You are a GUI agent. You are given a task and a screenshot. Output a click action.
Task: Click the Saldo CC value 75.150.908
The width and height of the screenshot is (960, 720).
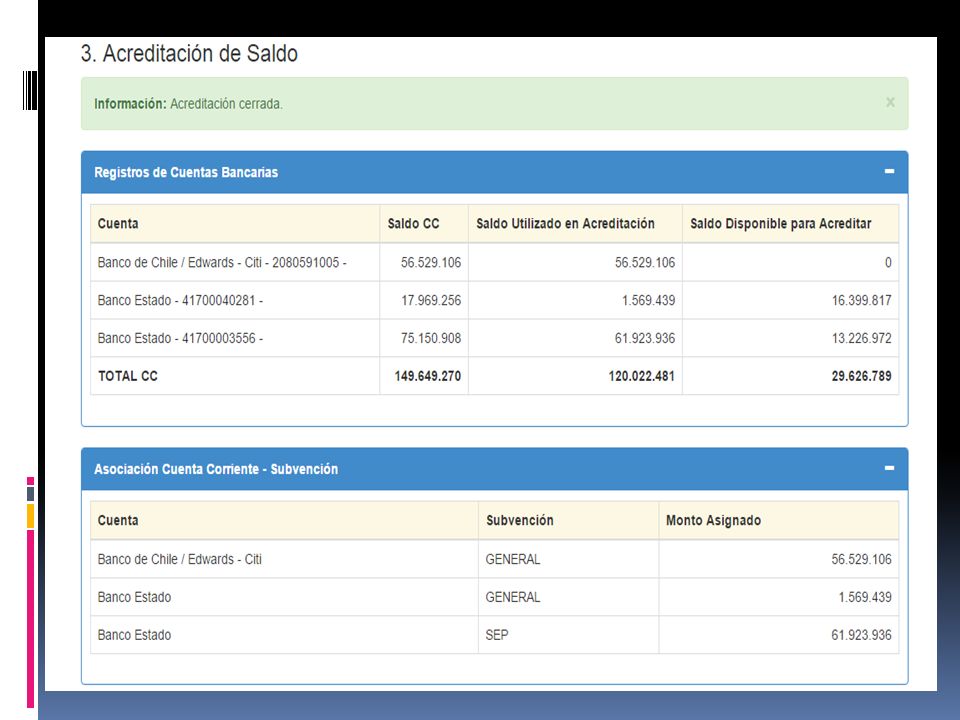click(431, 339)
